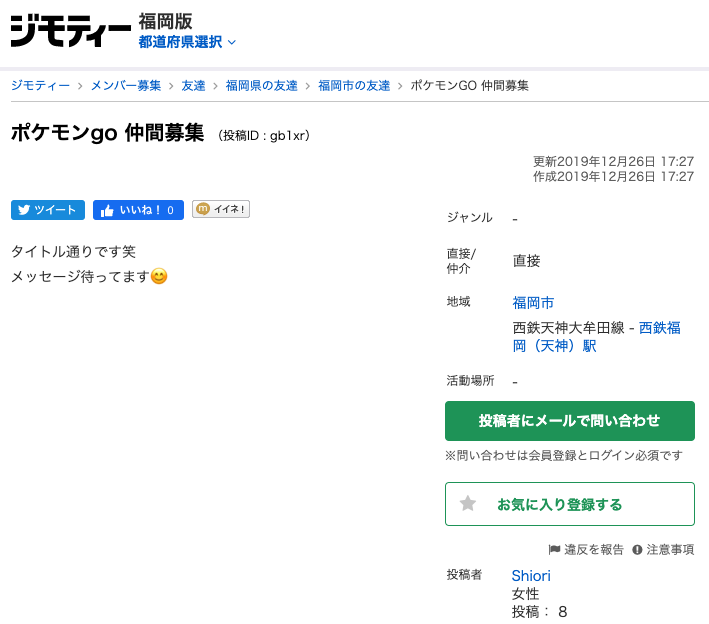The image size is (709, 624).
Task: Click the 活動場所 label
Action: [x=470, y=381]
